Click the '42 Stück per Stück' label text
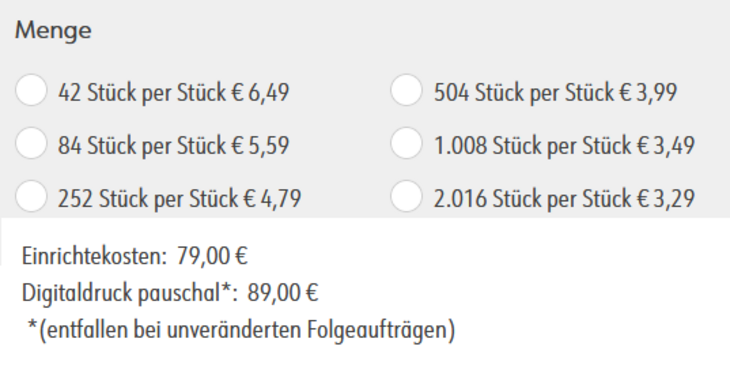This screenshot has width=730, height=369. 142,93
